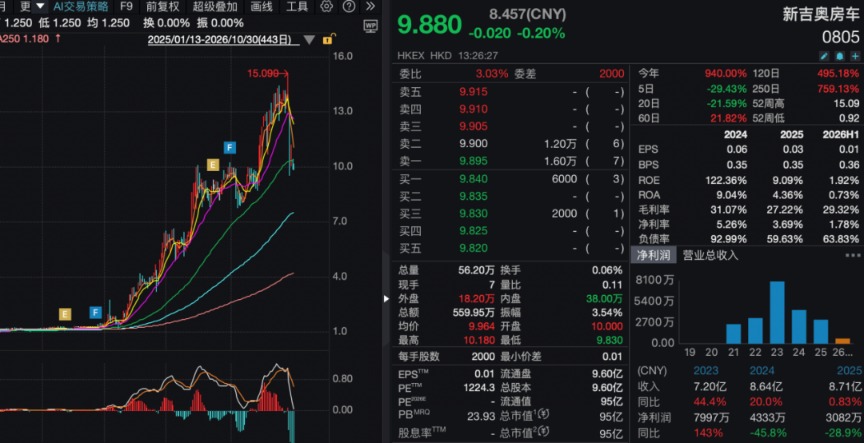
Task: Open the chart settings gear icon
Action: 326,7
